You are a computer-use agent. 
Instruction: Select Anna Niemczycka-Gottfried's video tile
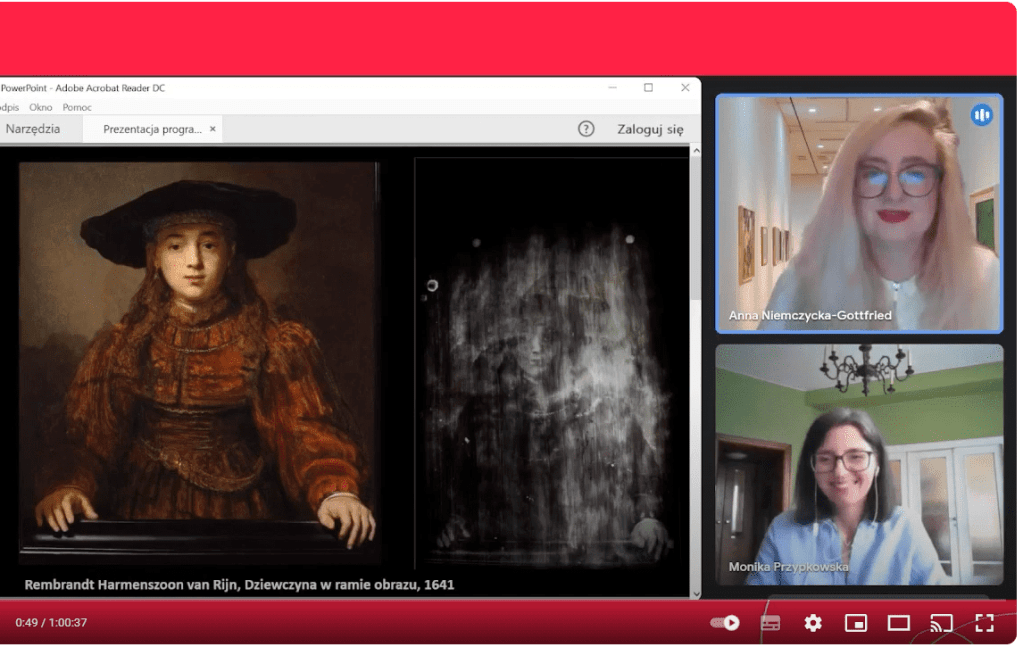point(858,214)
